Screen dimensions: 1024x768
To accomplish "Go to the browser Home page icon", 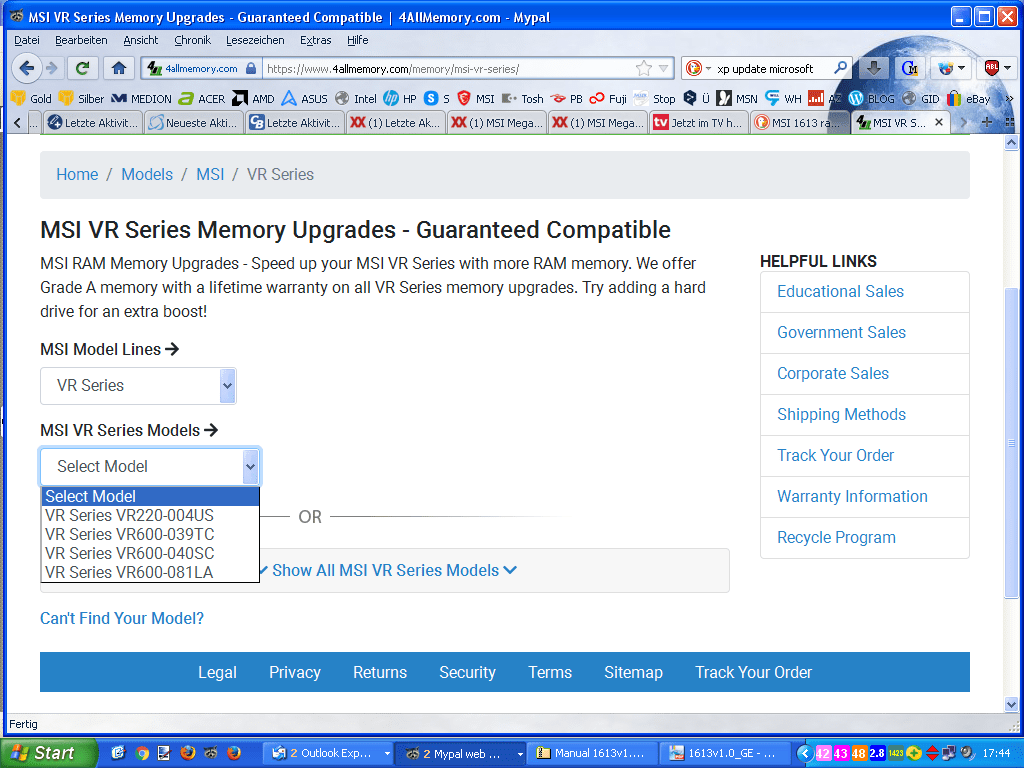I will 119,68.
